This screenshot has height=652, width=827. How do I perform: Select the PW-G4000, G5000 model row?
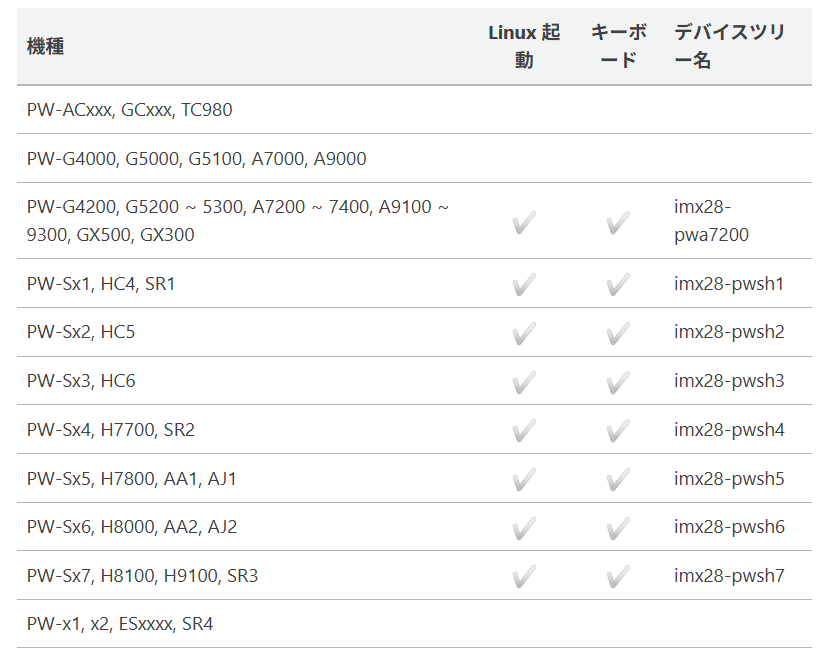[414, 158]
